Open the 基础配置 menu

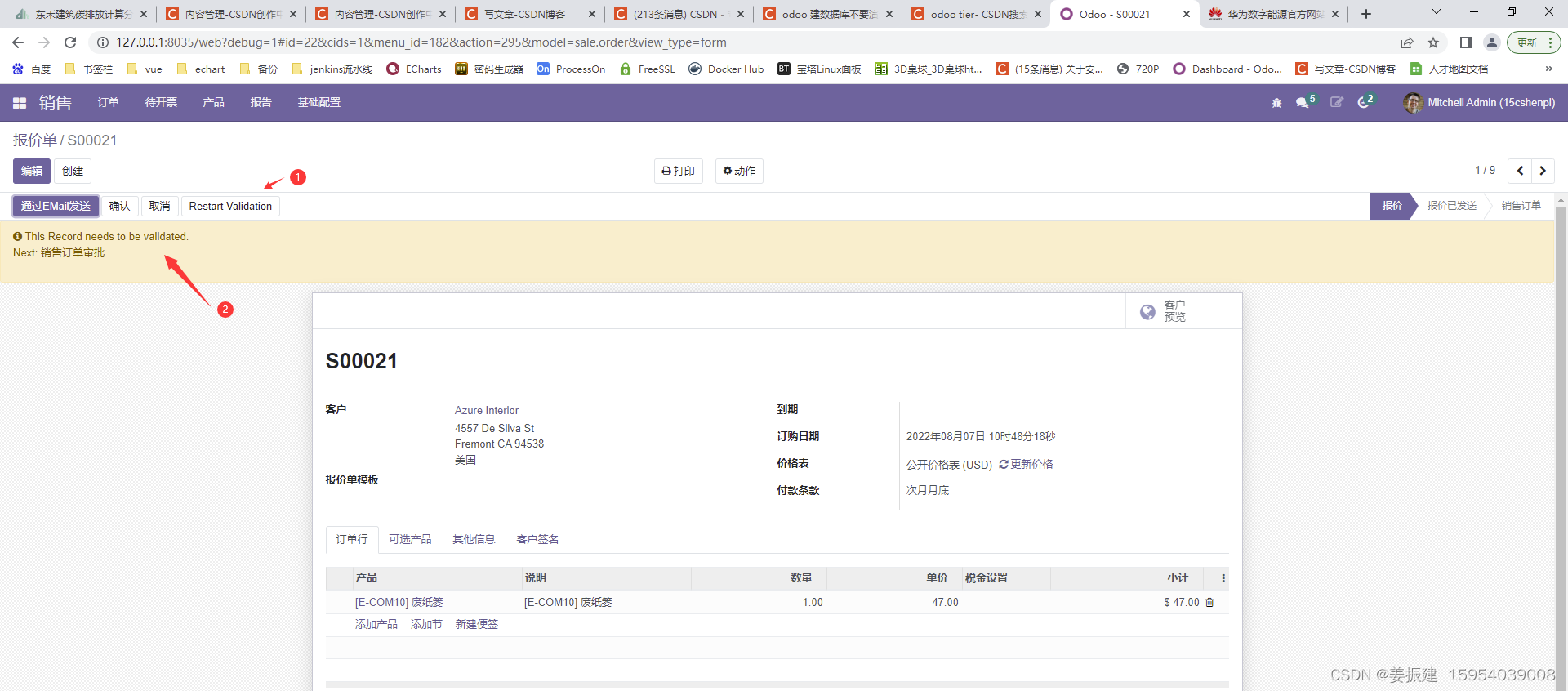318,103
